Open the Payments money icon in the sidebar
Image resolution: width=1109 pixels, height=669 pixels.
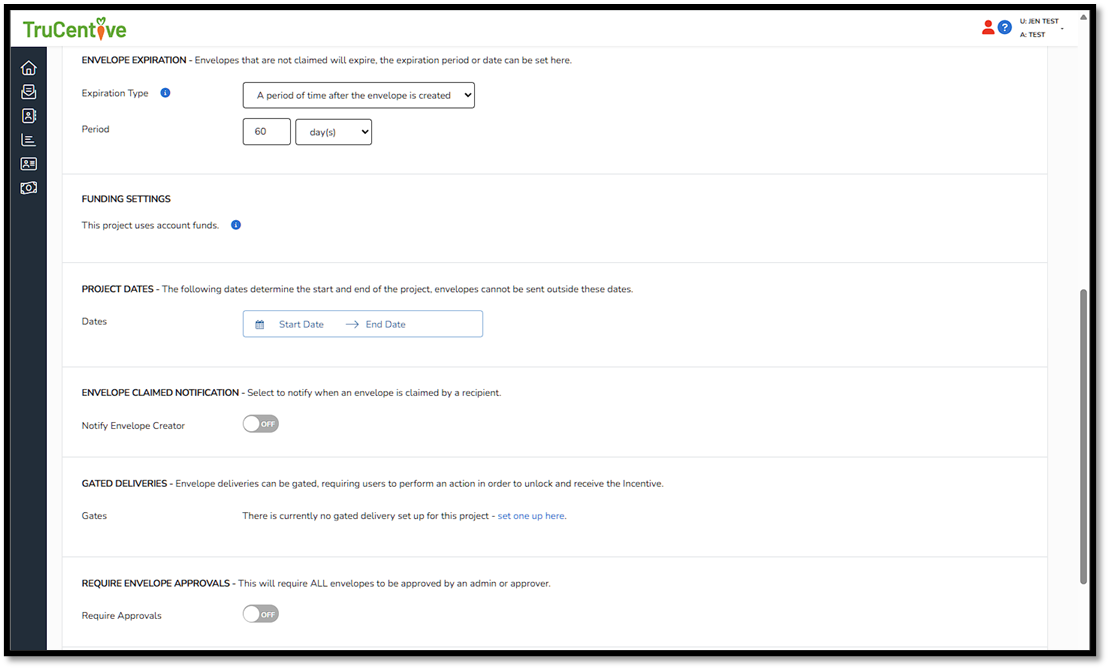(28, 187)
